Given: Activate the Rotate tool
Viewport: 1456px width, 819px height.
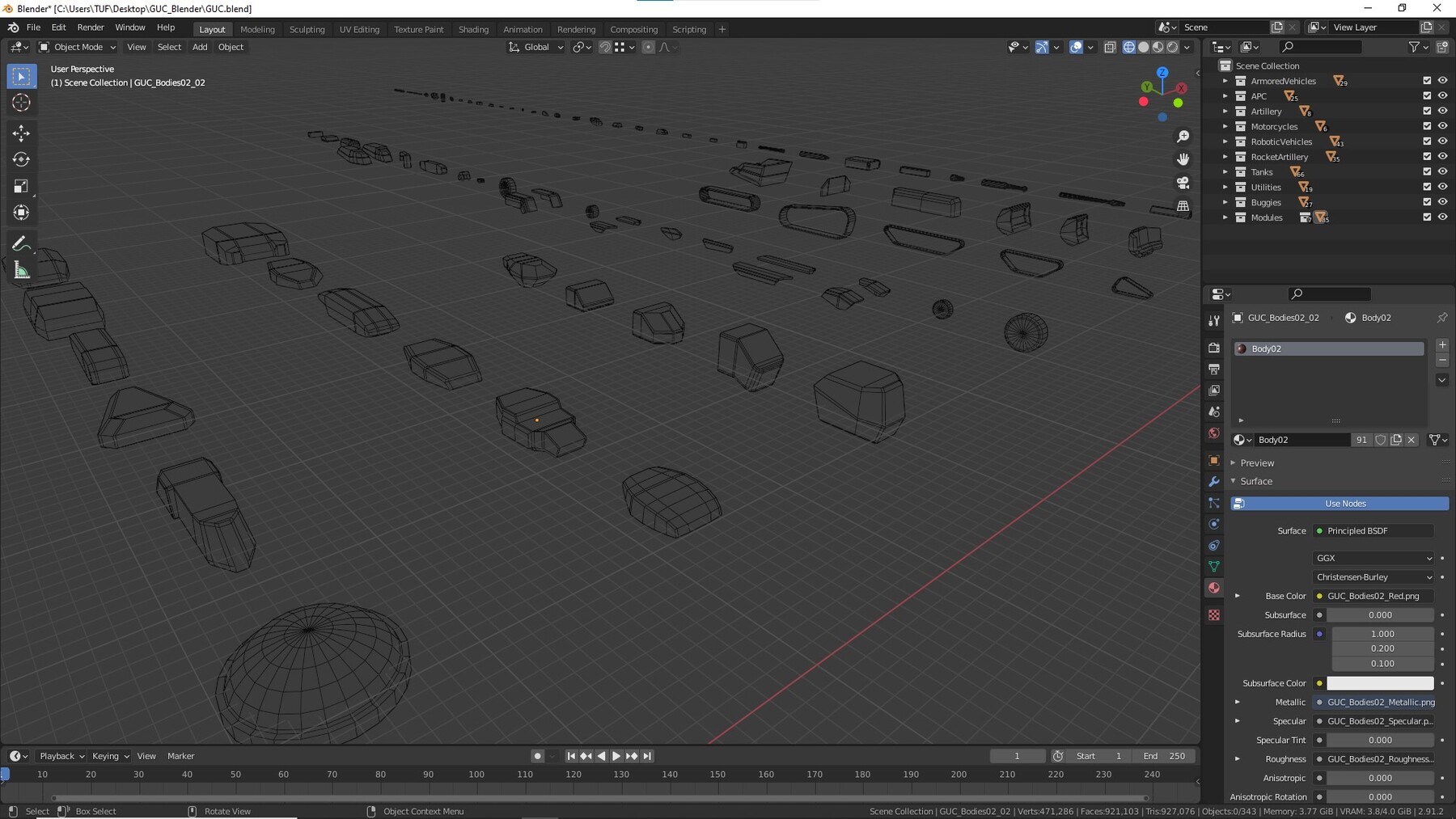Looking at the screenshot, I should point(21,159).
